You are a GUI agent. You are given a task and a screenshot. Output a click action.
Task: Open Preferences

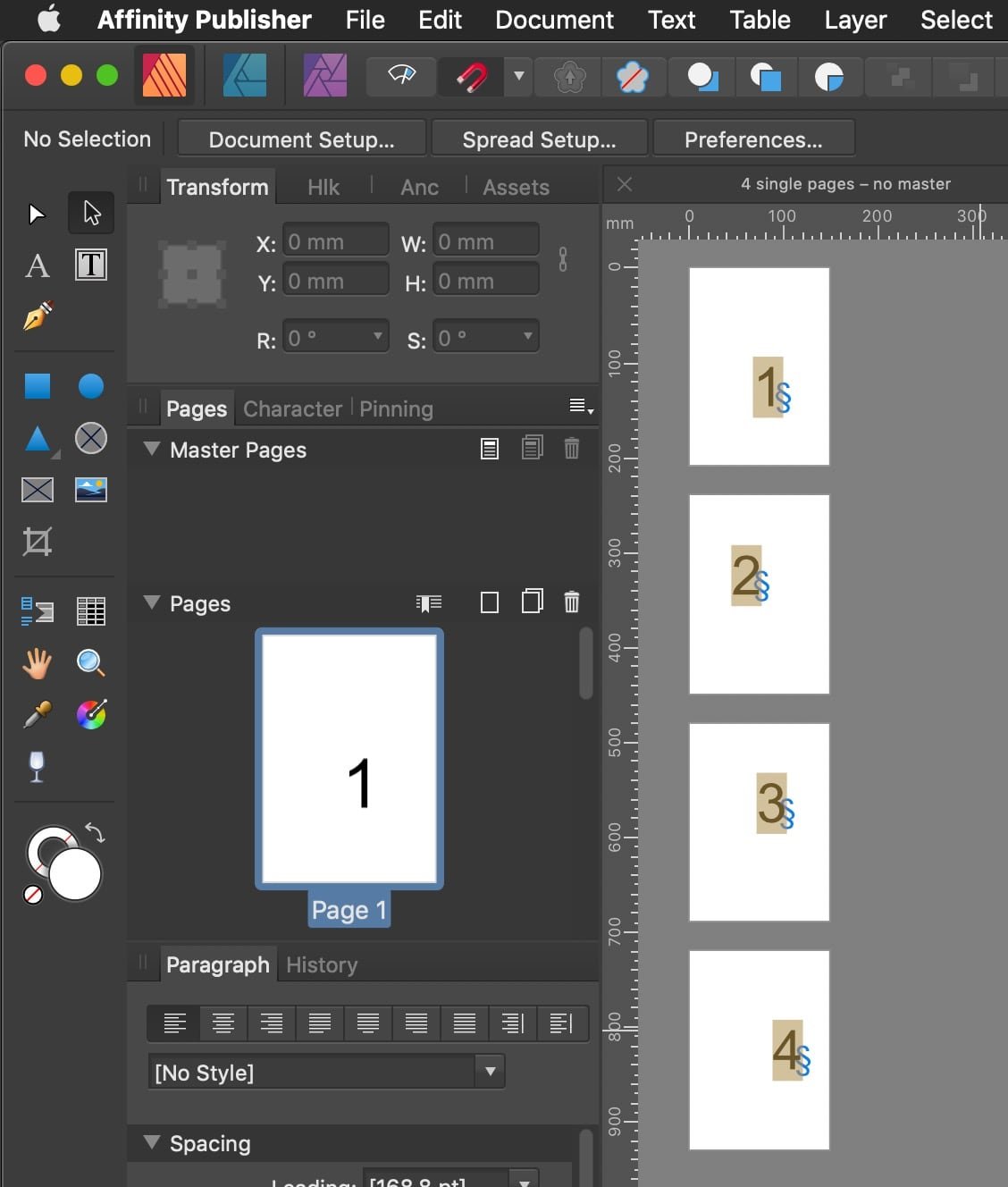click(754, 139)
